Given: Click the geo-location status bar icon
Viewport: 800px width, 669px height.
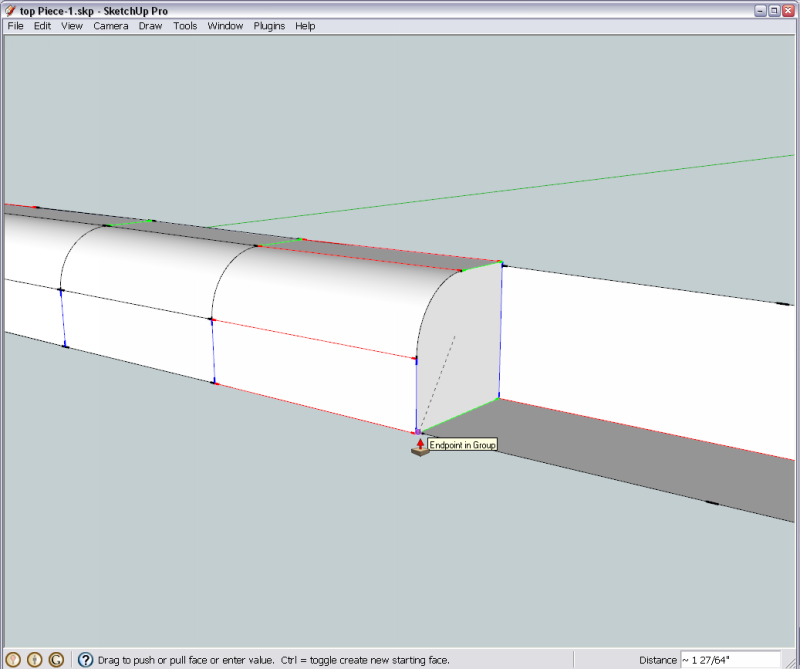Looking at the screenshot, I should 13,660.
